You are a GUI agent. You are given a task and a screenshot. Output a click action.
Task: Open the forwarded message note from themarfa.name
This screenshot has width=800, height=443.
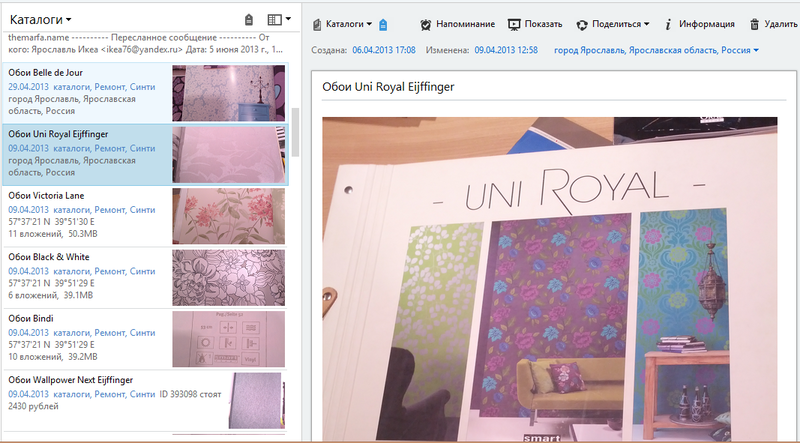145,44
